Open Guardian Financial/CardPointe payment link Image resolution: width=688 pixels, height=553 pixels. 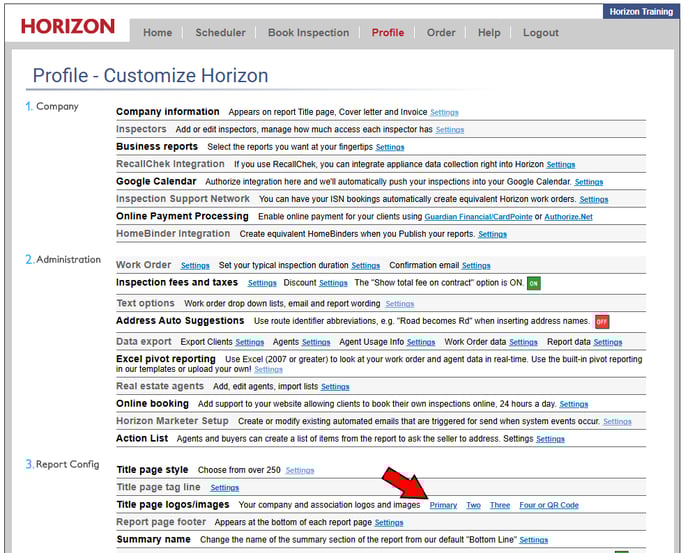pyautogui.click(x=480, y=217)
